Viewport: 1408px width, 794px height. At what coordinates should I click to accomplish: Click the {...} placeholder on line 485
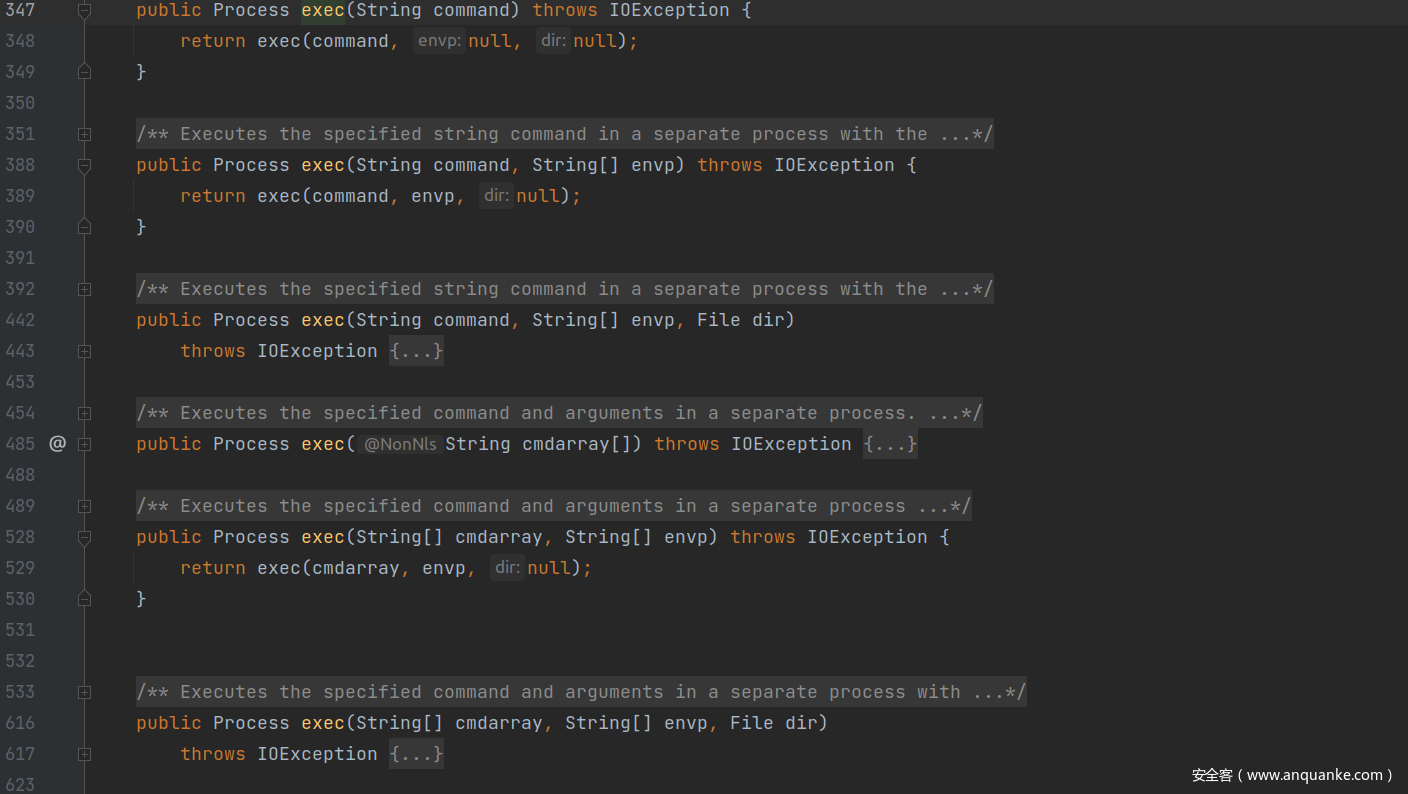890,444
